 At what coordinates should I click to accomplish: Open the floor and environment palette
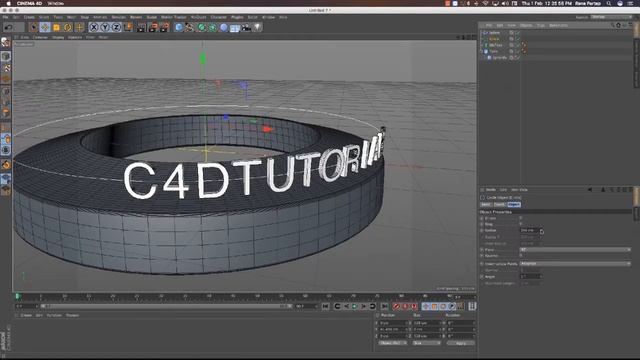coord(235,27)
